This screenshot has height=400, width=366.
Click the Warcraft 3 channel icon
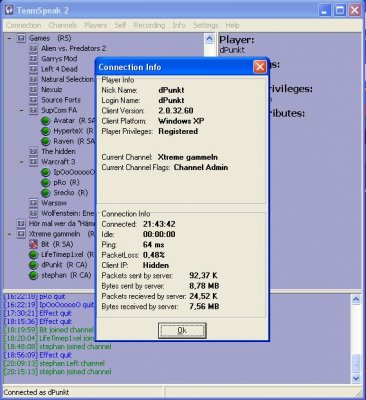(x=33, y=162)
